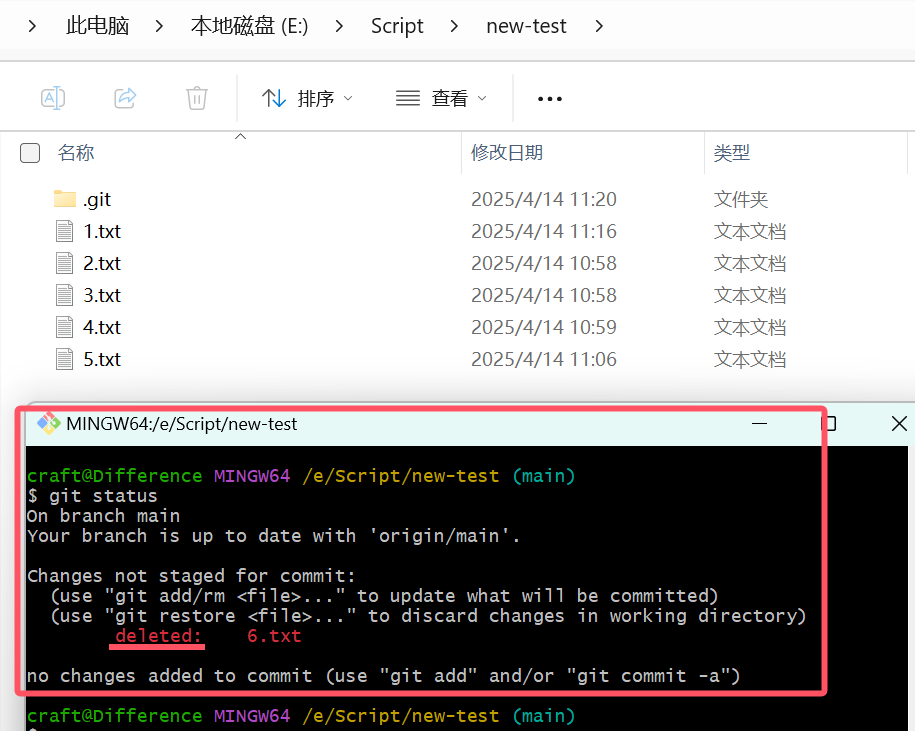Expand the chevron after Script
The width and height of the screenshot is (915, 731).
pyautogui.click(x=454, y=26)
